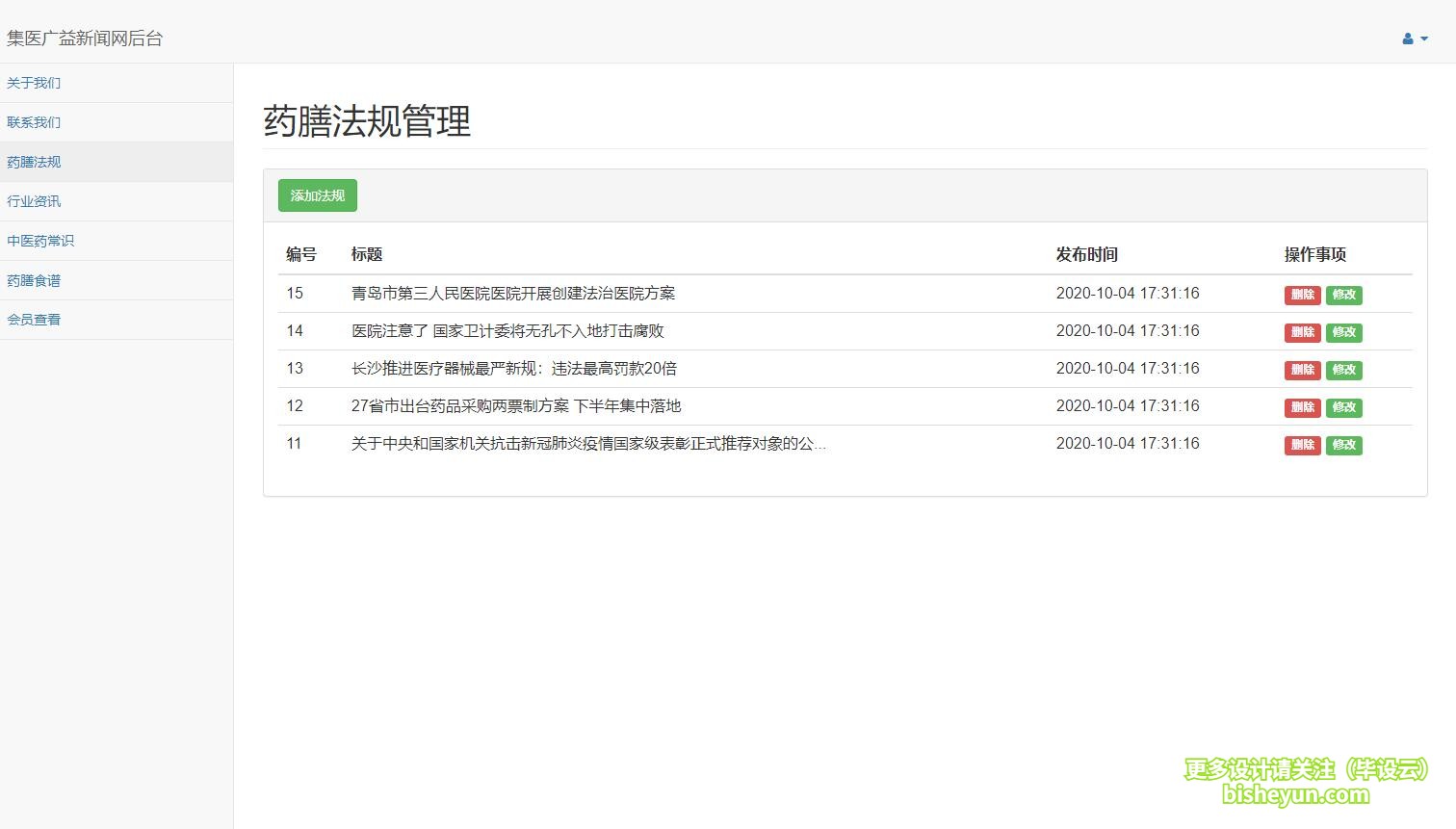Image resolution: width=1456 pixels, height=829 pixels.
Task: Click the number cell 11
Action: click(x=294, y=443)
